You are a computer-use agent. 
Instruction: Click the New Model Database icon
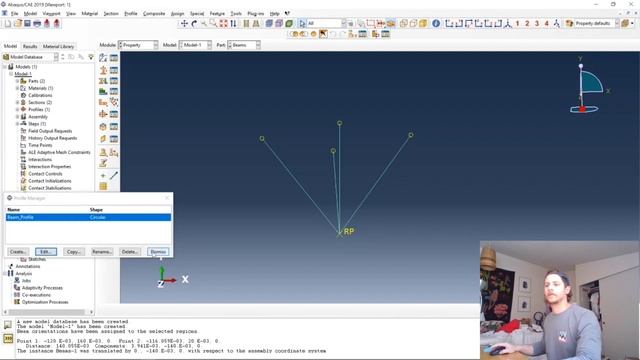[x=8, y=24]
